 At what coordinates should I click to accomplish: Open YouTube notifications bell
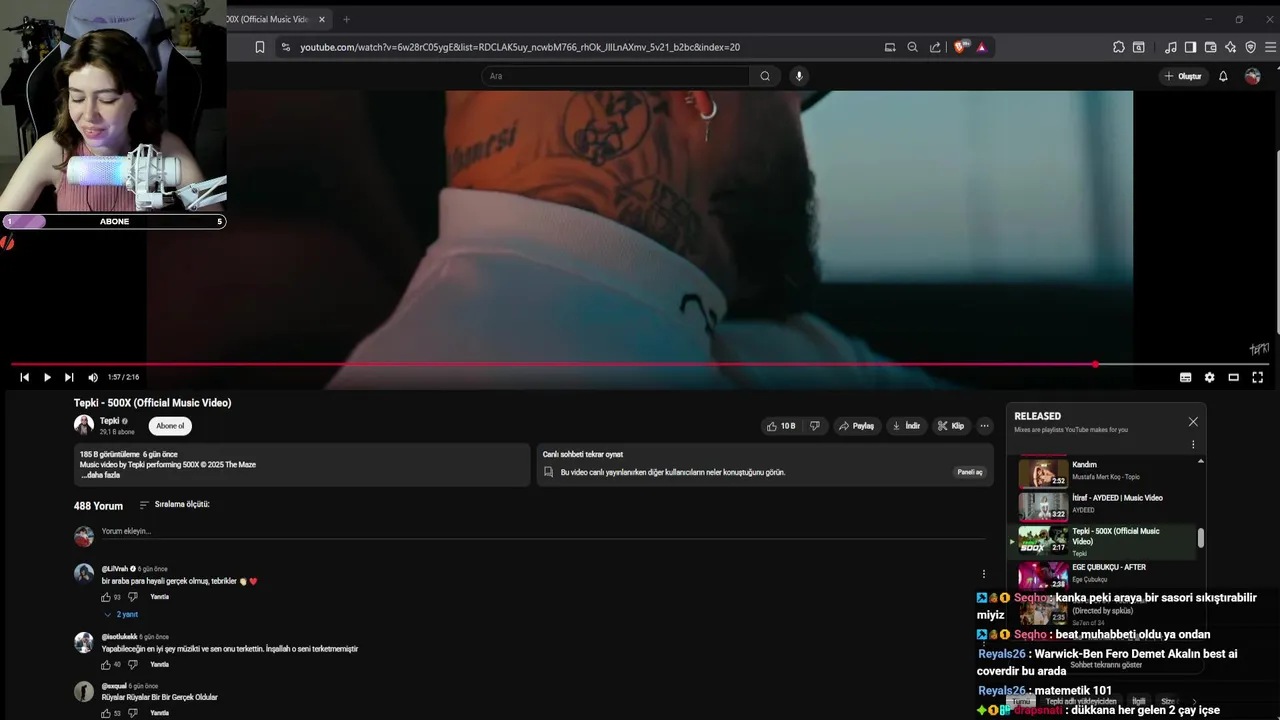1223,76
